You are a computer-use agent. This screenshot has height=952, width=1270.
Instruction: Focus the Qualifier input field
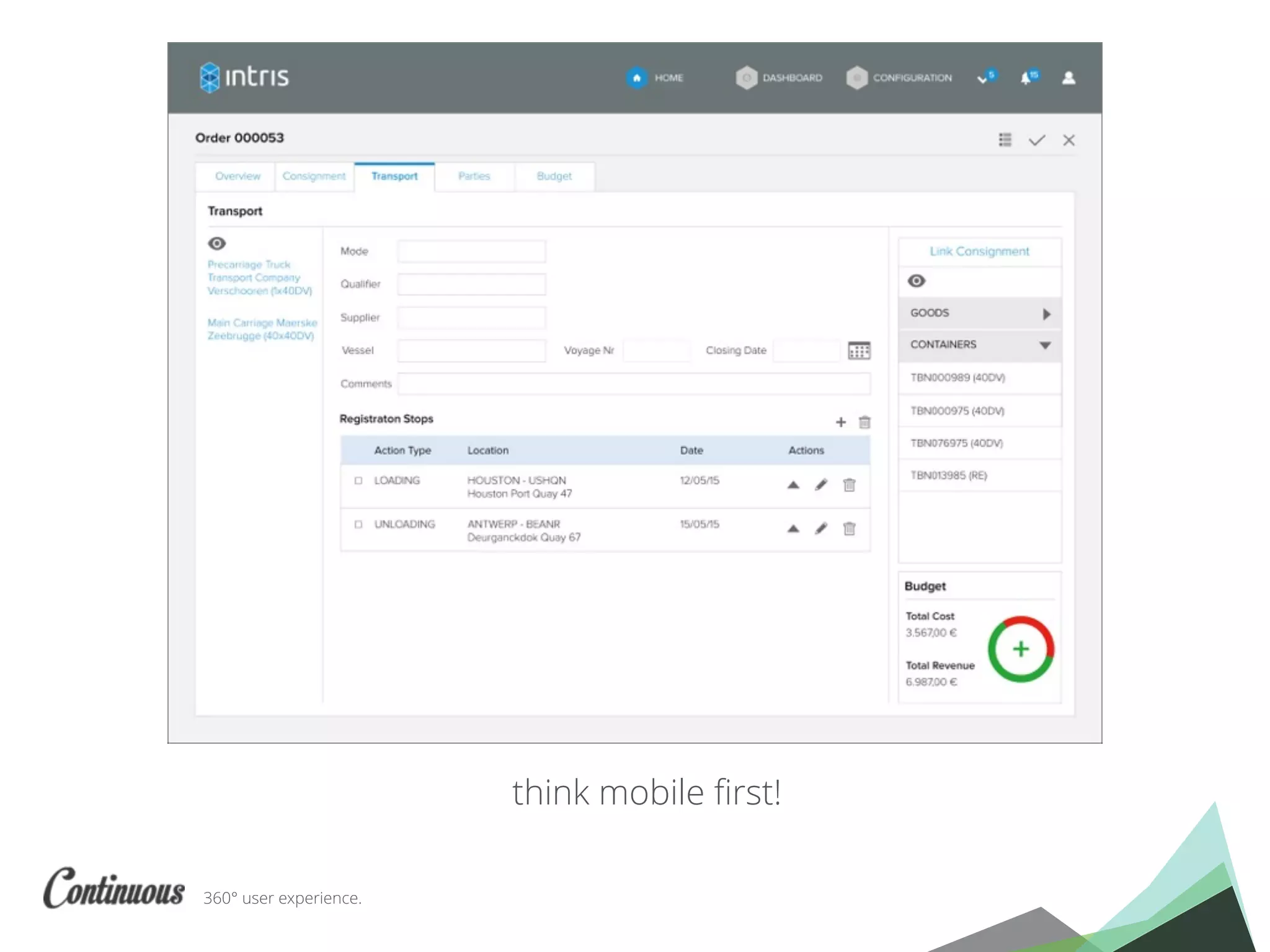pyautogui.click(x=471, y=284)
